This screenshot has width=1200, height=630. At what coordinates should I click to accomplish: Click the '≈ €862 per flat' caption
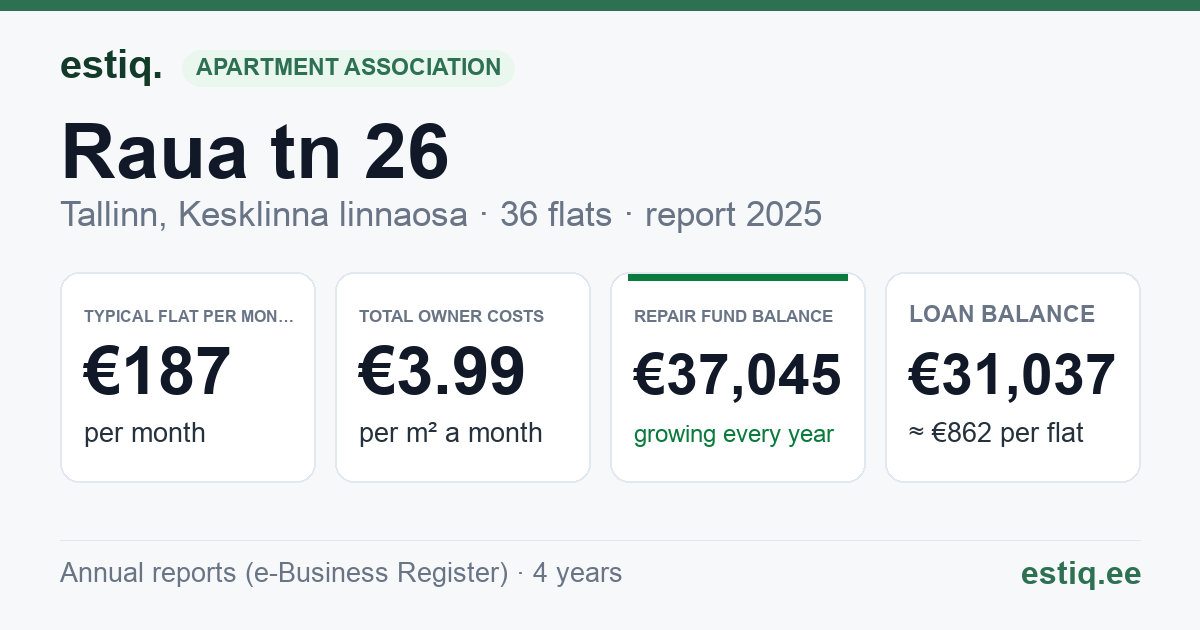996,434
